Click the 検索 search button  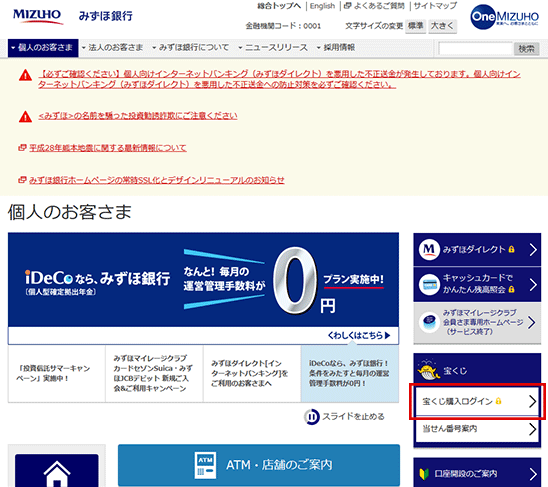[x=526, y=48]
